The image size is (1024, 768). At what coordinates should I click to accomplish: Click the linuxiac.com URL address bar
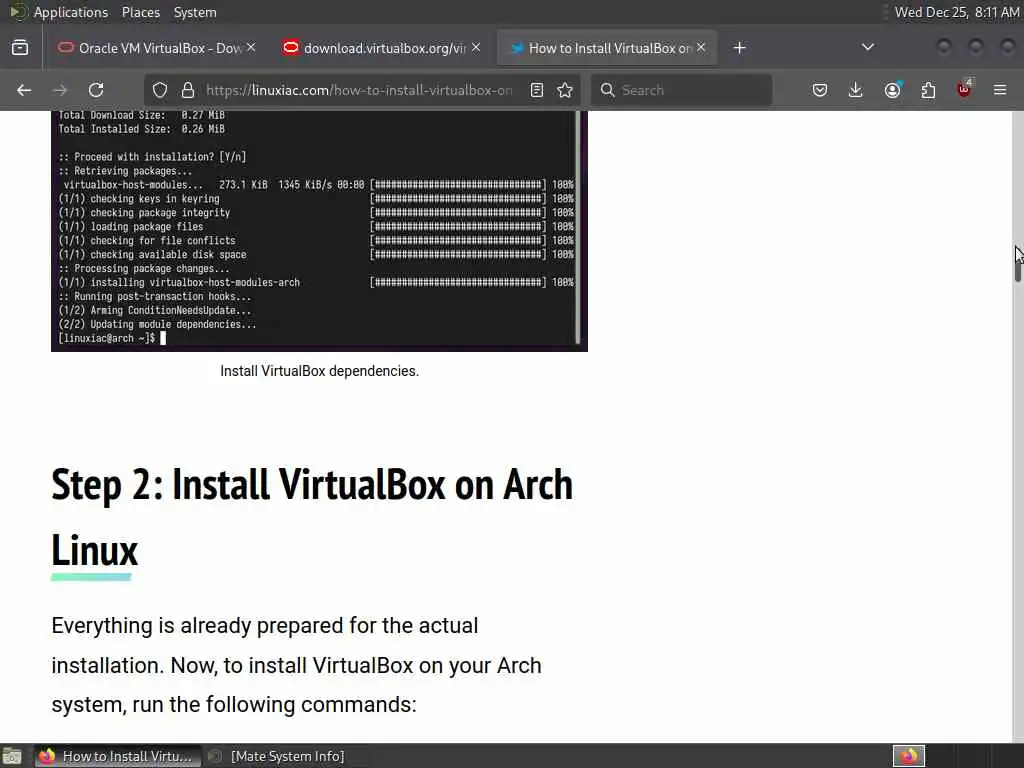359,90
